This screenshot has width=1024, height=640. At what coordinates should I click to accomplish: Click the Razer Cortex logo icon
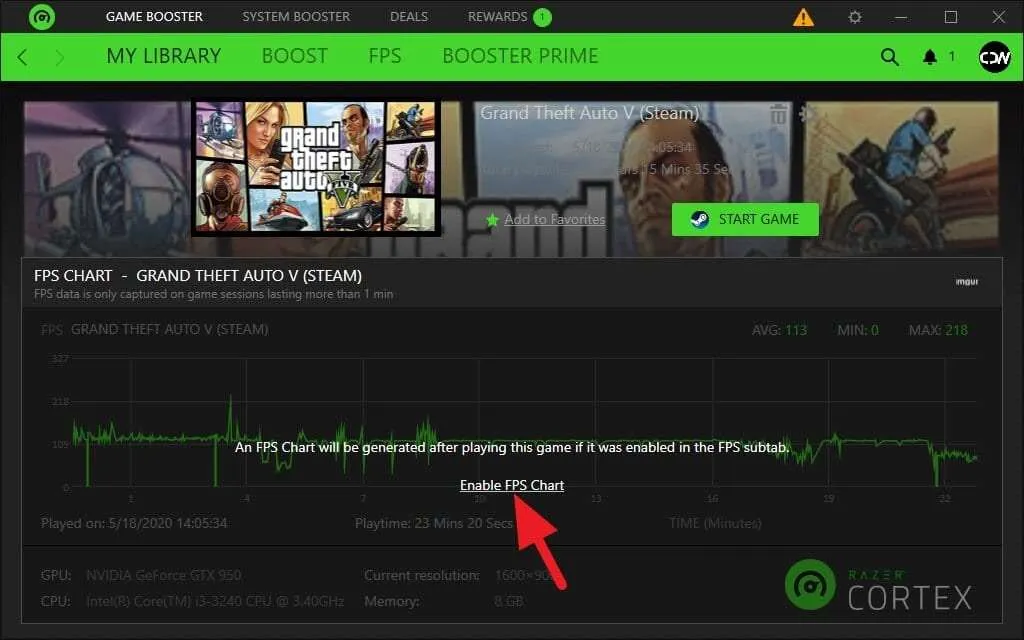pos(42,16)
